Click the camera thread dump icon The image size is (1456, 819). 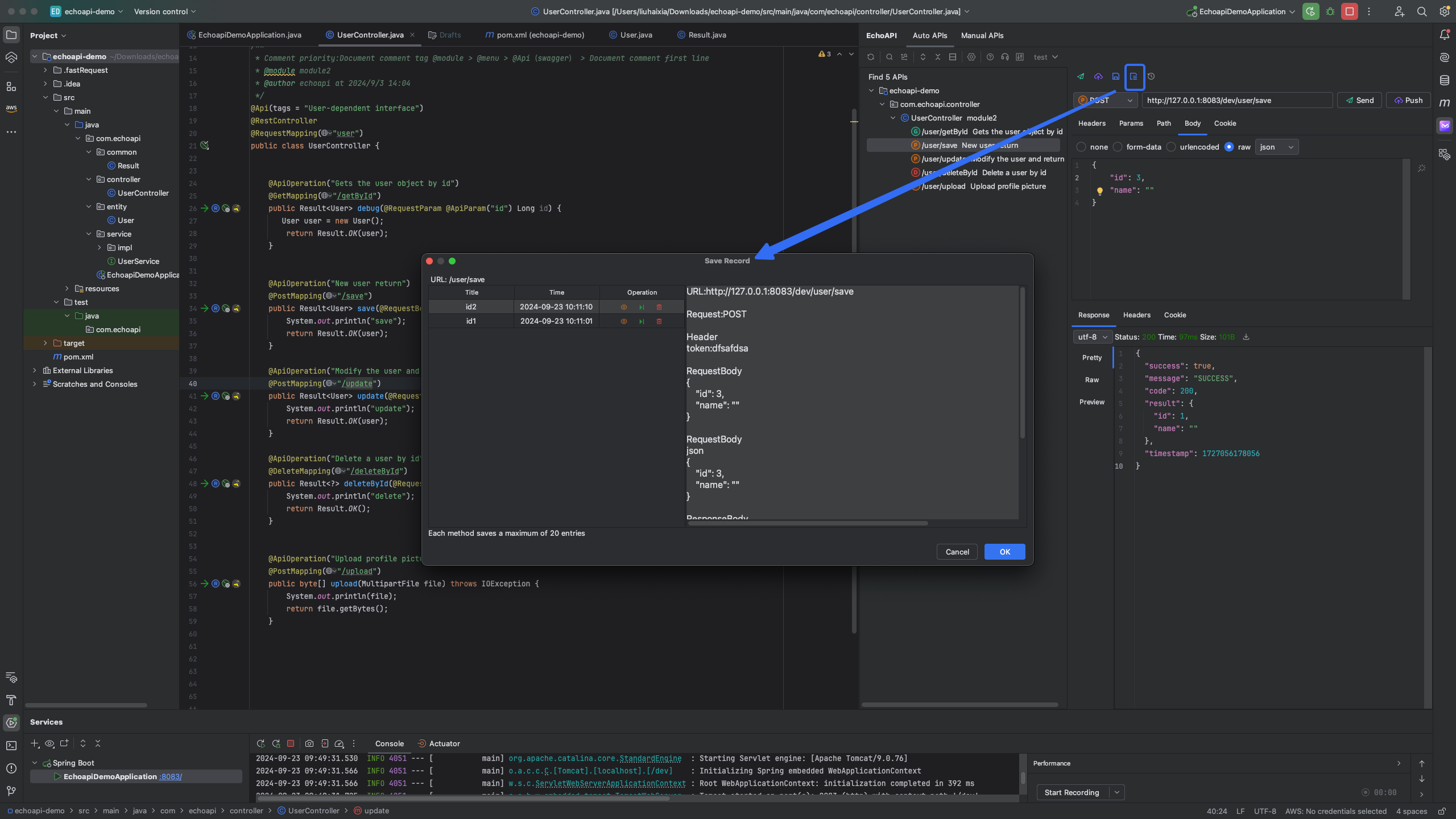click(309, 743)
